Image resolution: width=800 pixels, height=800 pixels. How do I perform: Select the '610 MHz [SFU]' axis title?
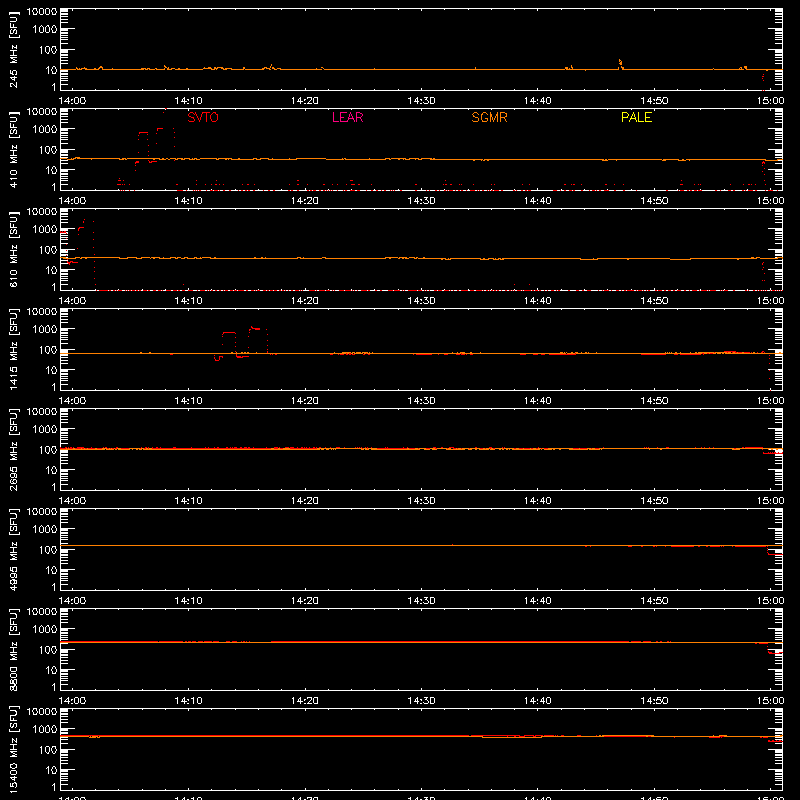coord(13,249)
